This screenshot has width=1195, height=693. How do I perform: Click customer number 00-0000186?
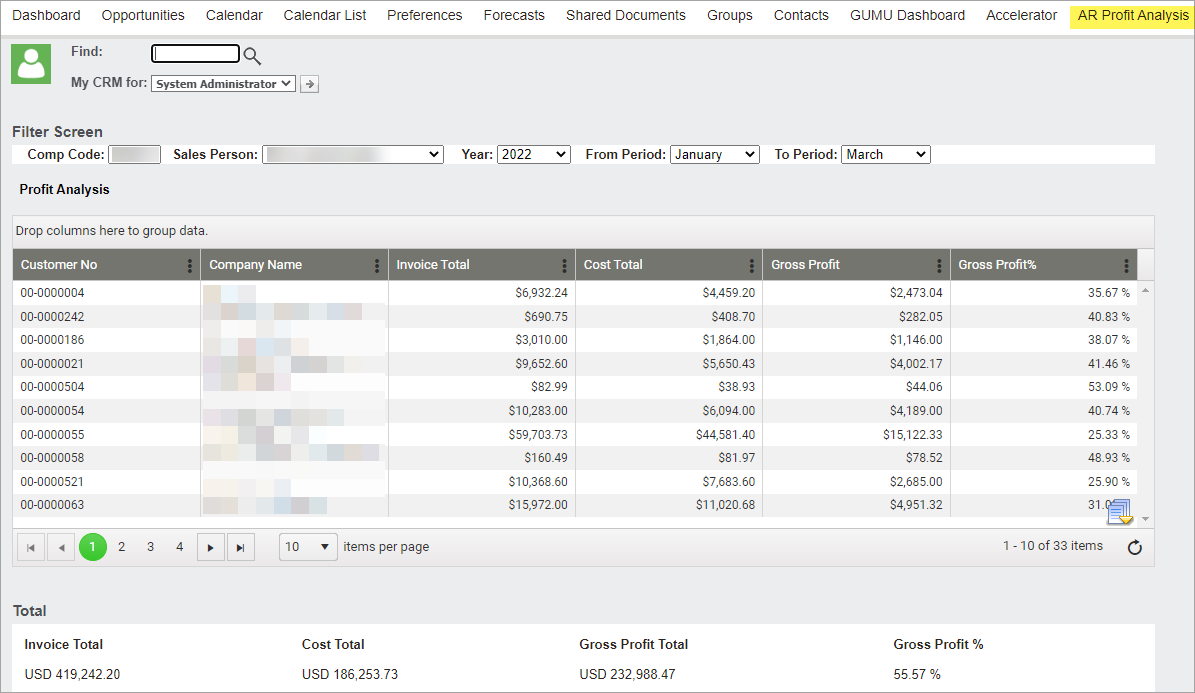pyautogui.click(x=53, y=340)
